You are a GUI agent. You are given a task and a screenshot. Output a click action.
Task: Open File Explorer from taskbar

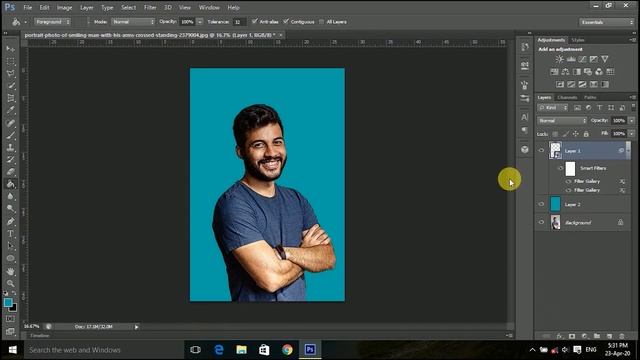coord(241,350)
